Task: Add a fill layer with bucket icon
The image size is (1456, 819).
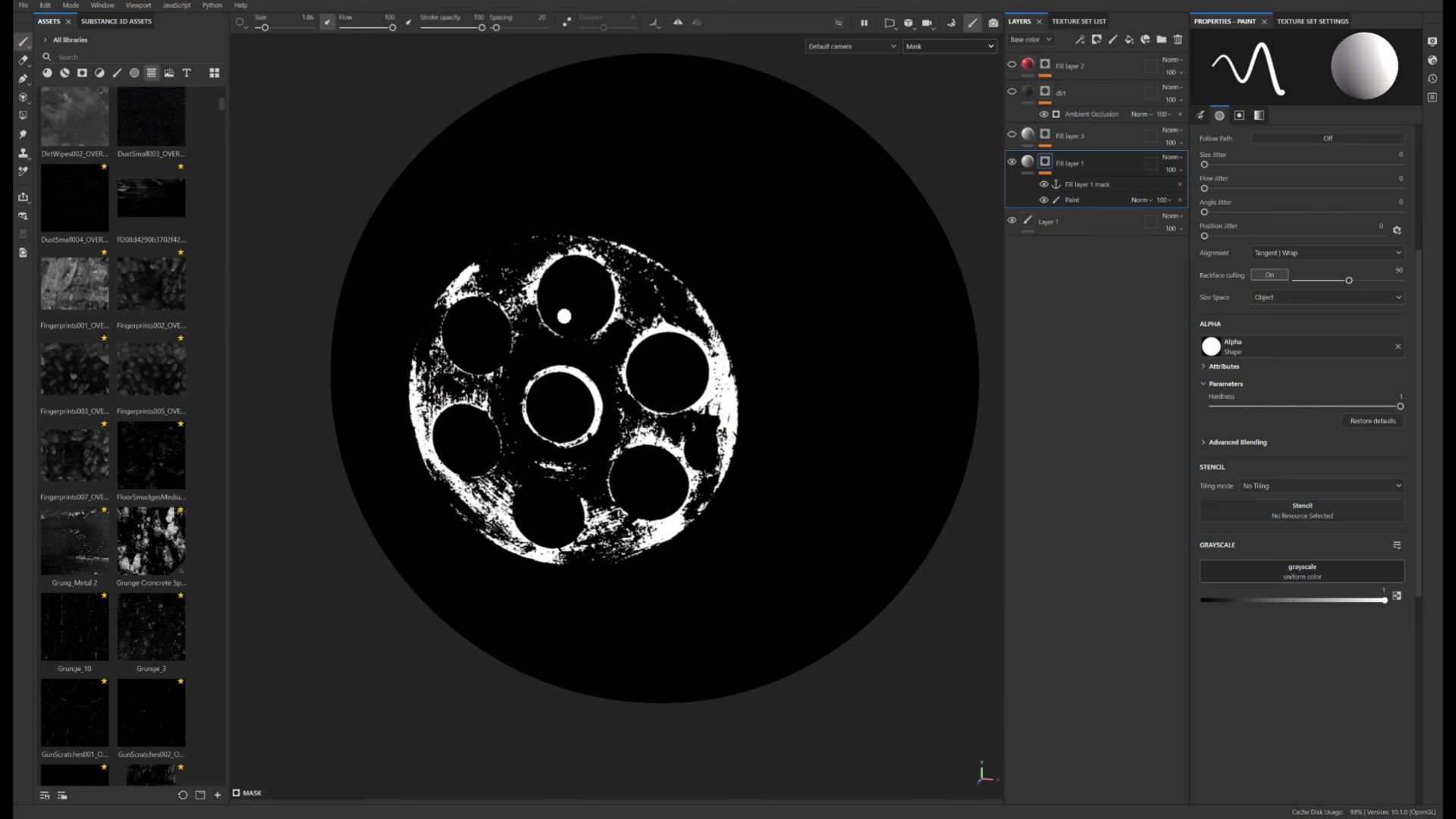Action: pyautogui.click(x=1129, y=39)
